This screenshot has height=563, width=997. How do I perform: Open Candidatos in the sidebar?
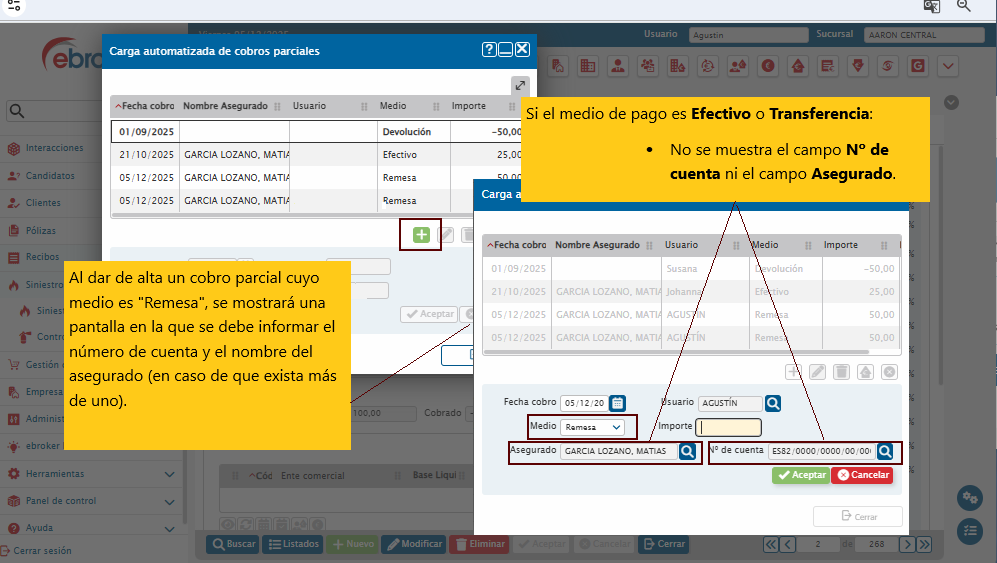[50, 176]
